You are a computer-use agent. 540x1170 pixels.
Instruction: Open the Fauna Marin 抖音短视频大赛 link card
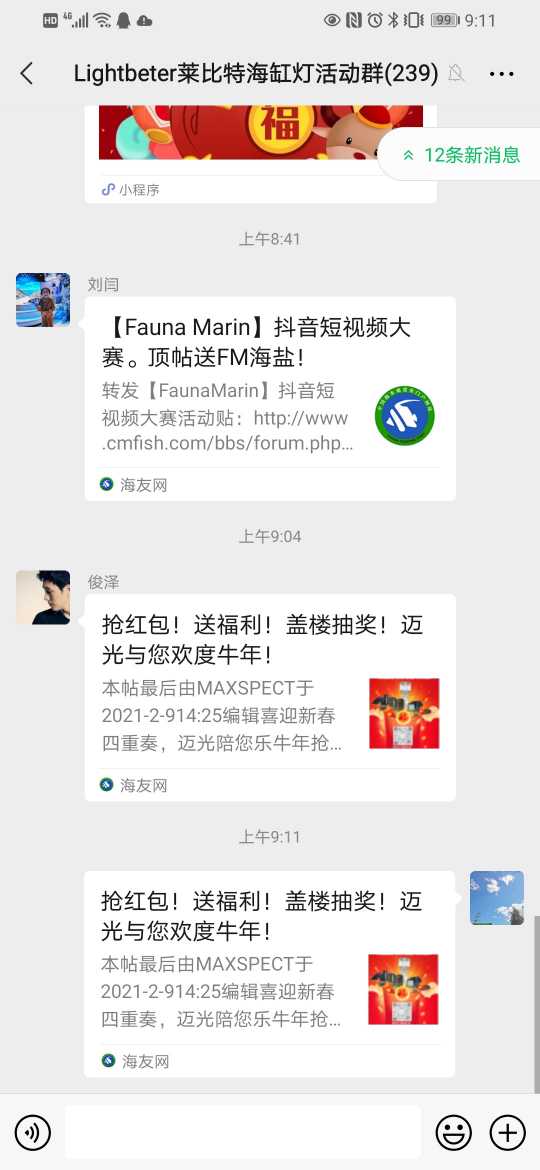click(270, 398)
